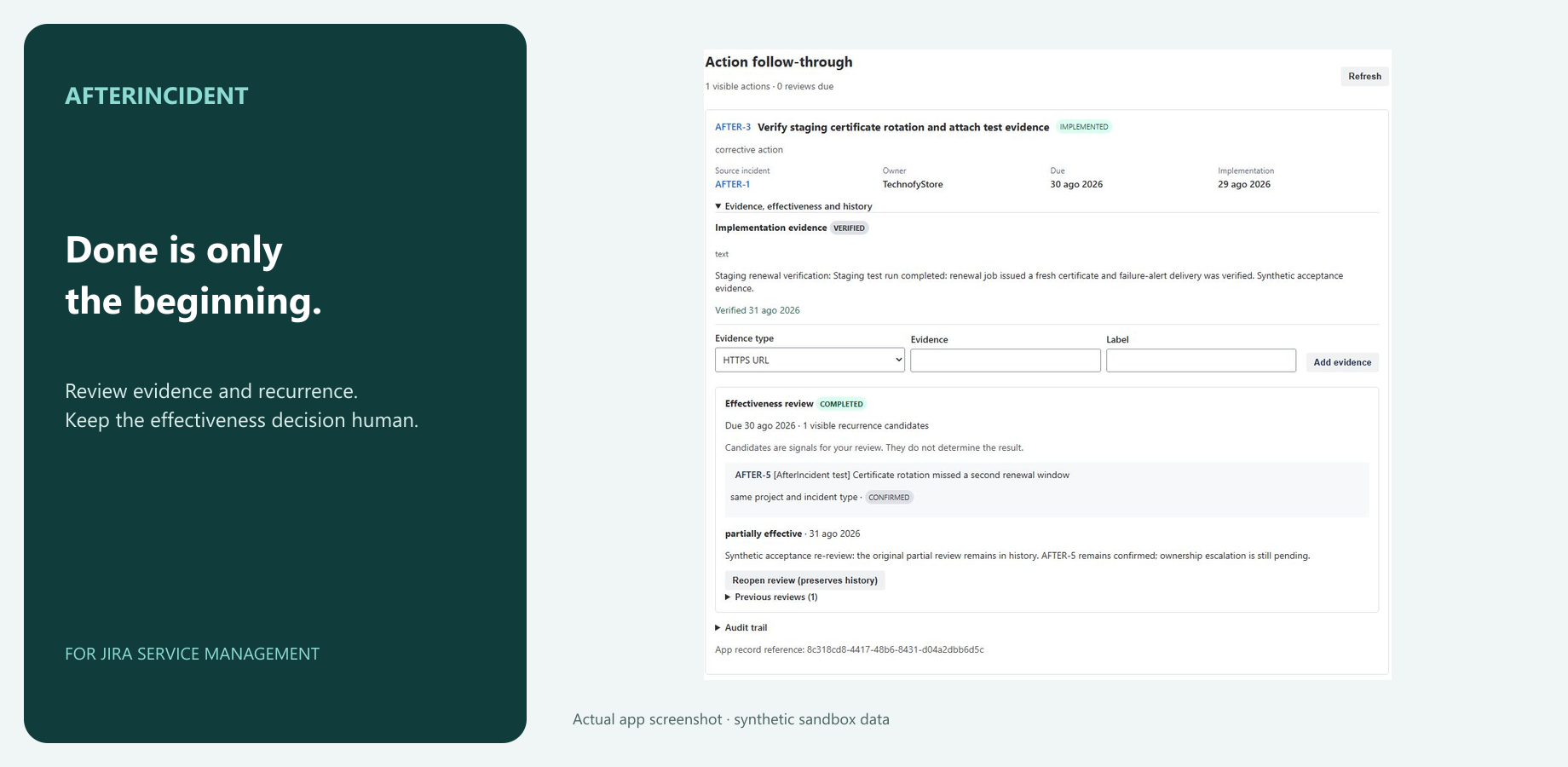
Task: Click the COMPLETED review badge
Action: point(841,404)
